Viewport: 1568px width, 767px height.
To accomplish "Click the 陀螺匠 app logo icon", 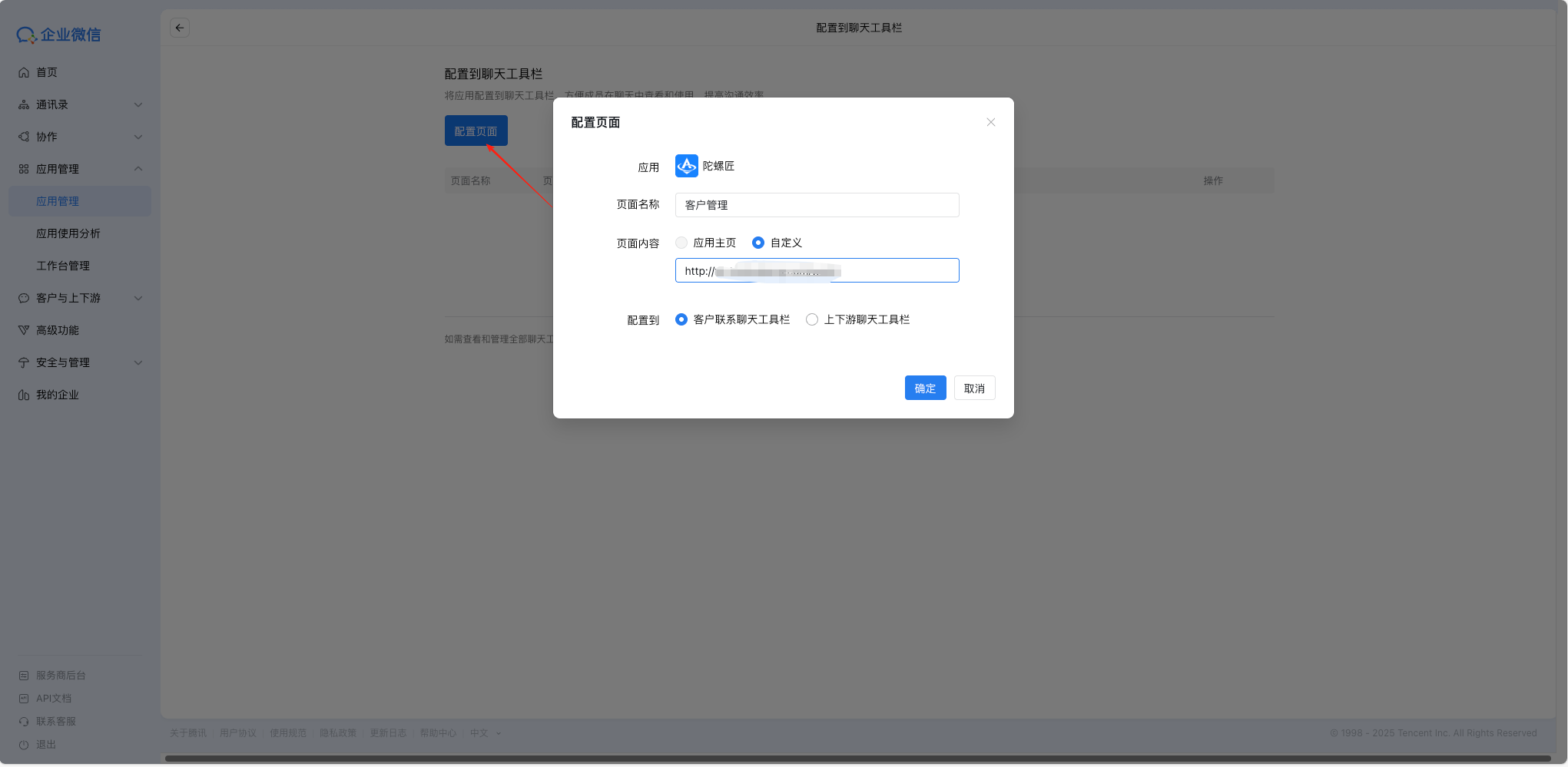I will point(686,166).
